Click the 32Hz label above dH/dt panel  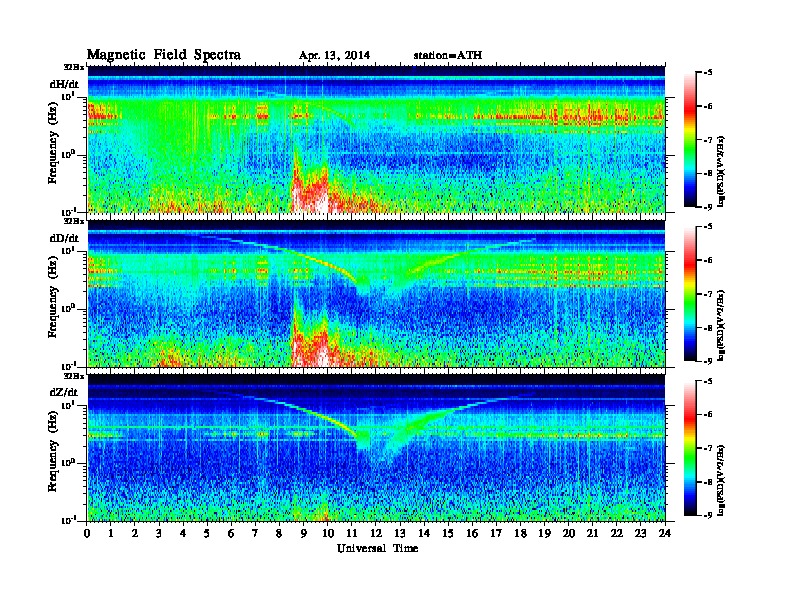74,67
